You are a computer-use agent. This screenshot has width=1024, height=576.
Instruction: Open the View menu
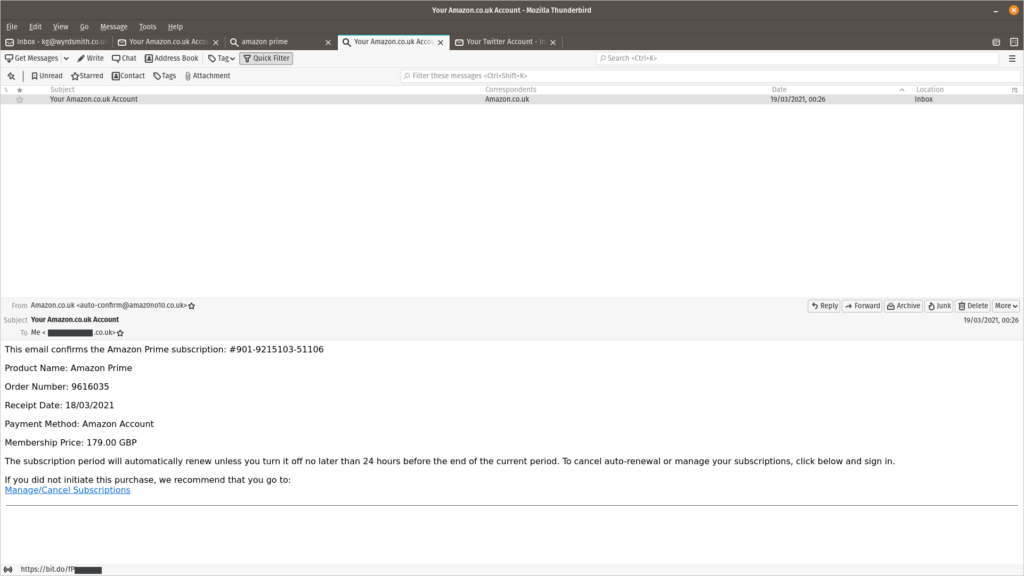click(x=61, y=27)
